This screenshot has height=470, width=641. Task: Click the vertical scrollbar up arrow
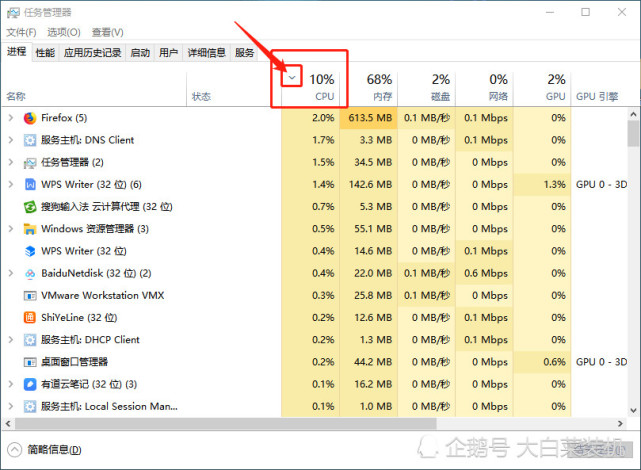[x=633, y=114]
